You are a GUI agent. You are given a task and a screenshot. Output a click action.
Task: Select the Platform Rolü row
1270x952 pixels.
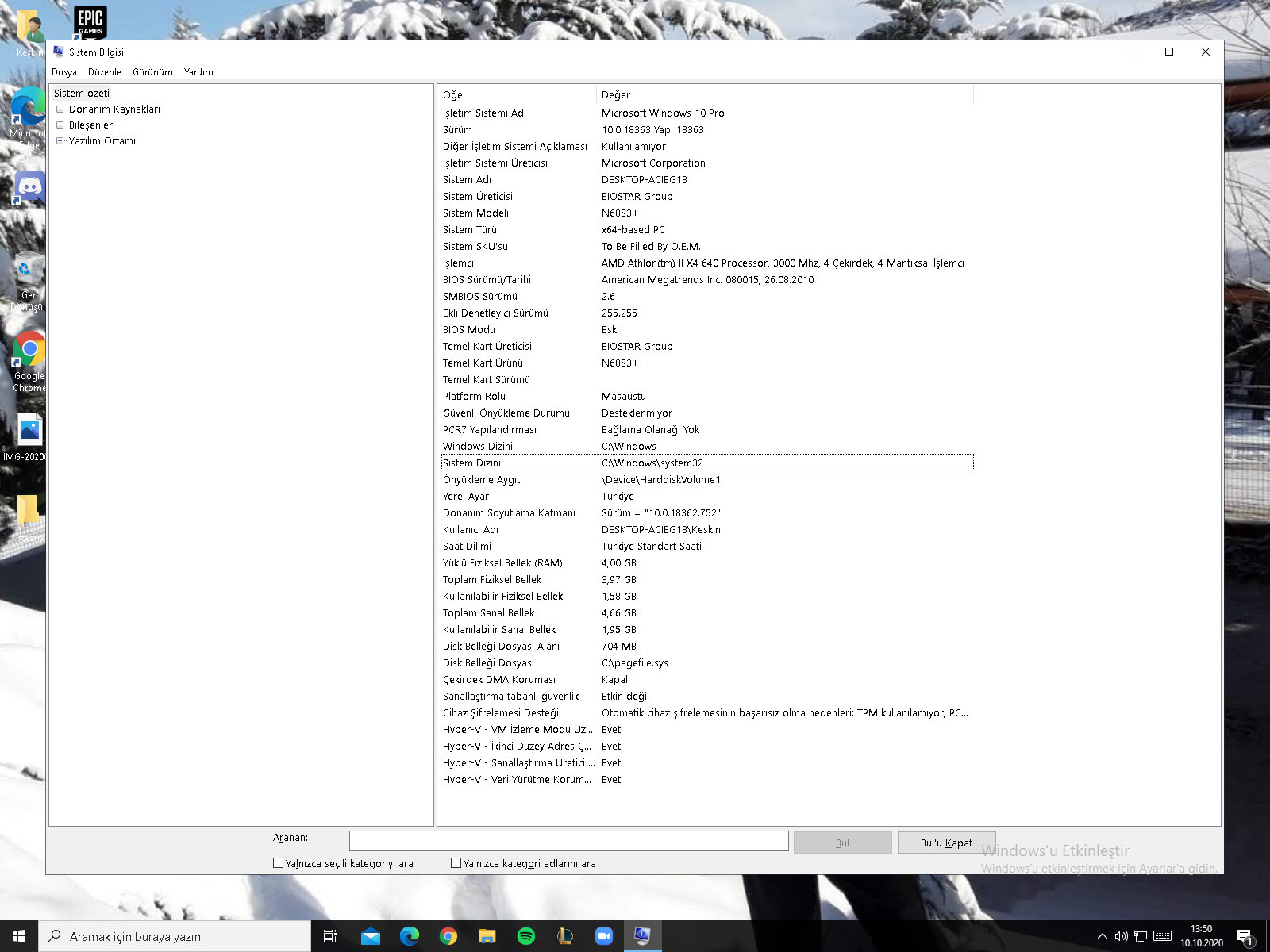[x=706, y=397]
